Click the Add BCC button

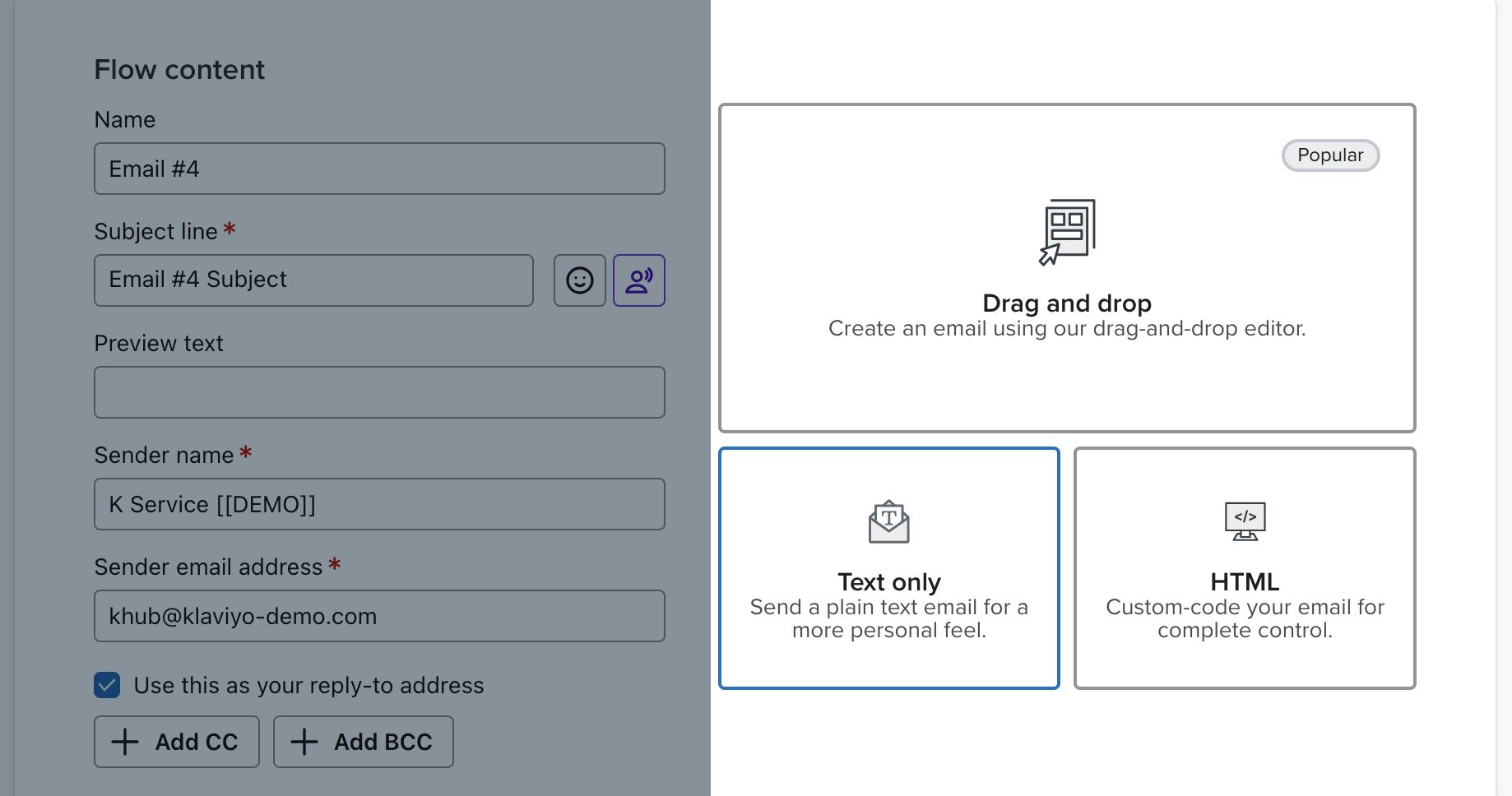point(363,742)
